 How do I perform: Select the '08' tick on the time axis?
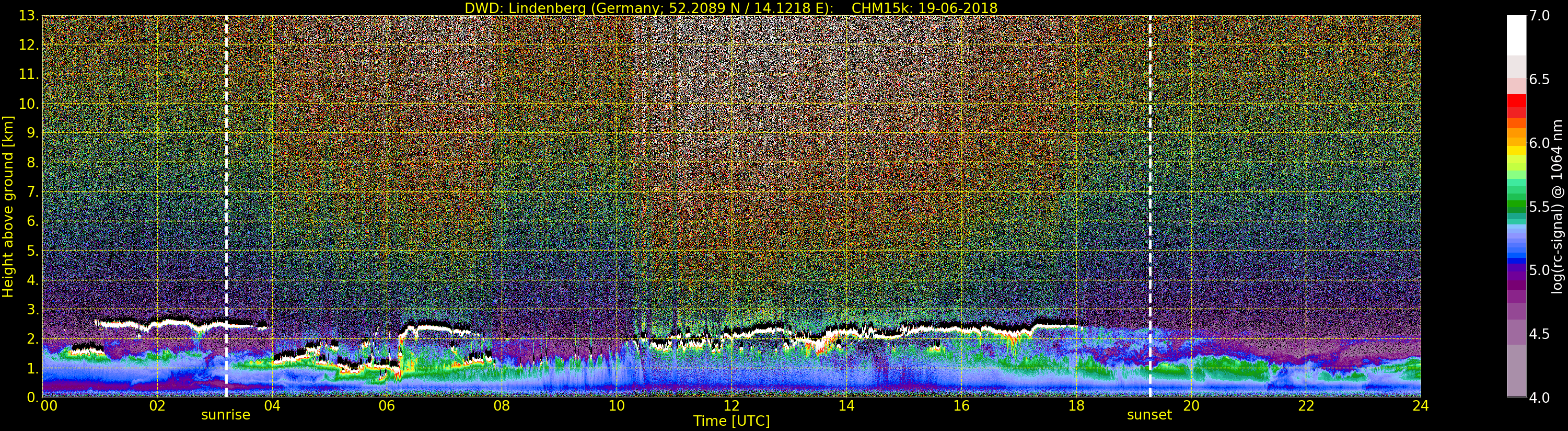502,406
